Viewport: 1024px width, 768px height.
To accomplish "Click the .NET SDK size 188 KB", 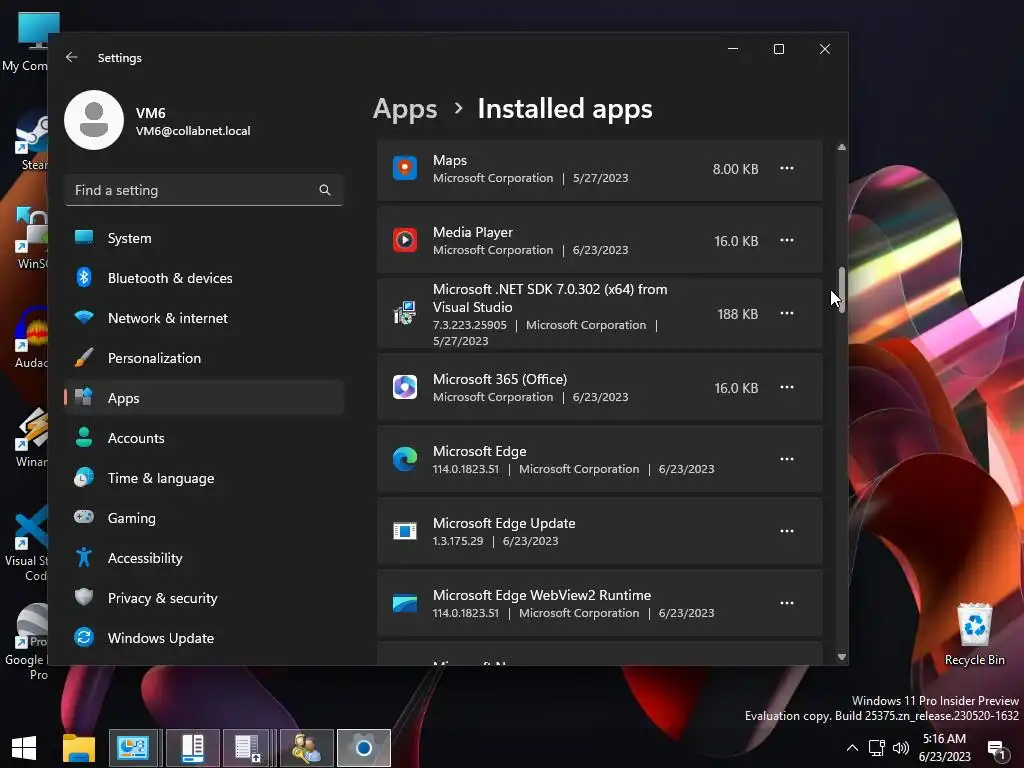I will (x=737, y=314).
